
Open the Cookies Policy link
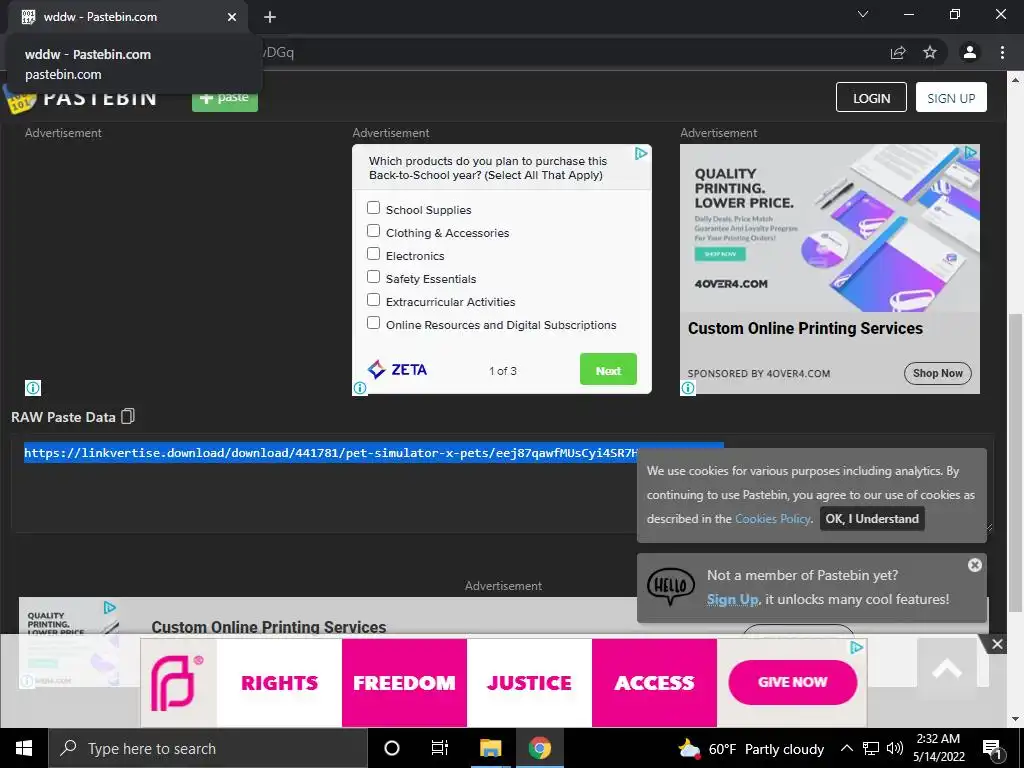(773, 519)
